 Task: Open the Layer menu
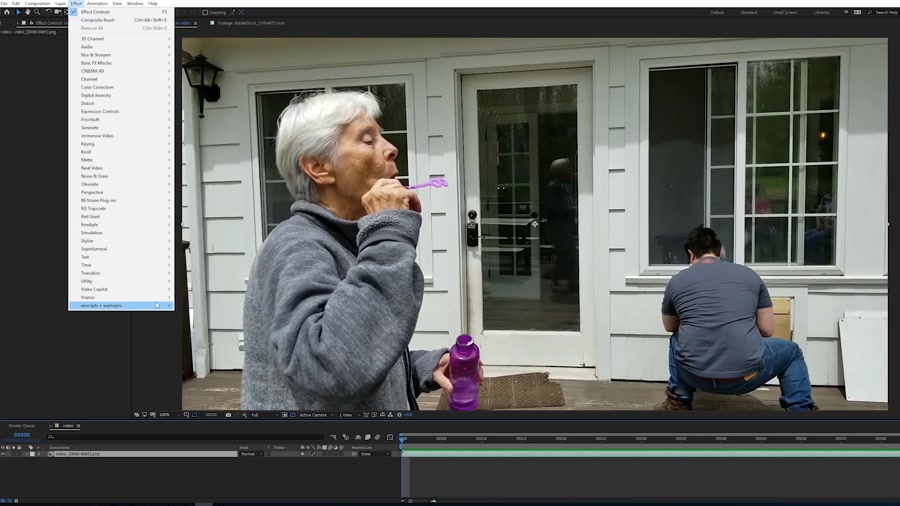(60, 3)
